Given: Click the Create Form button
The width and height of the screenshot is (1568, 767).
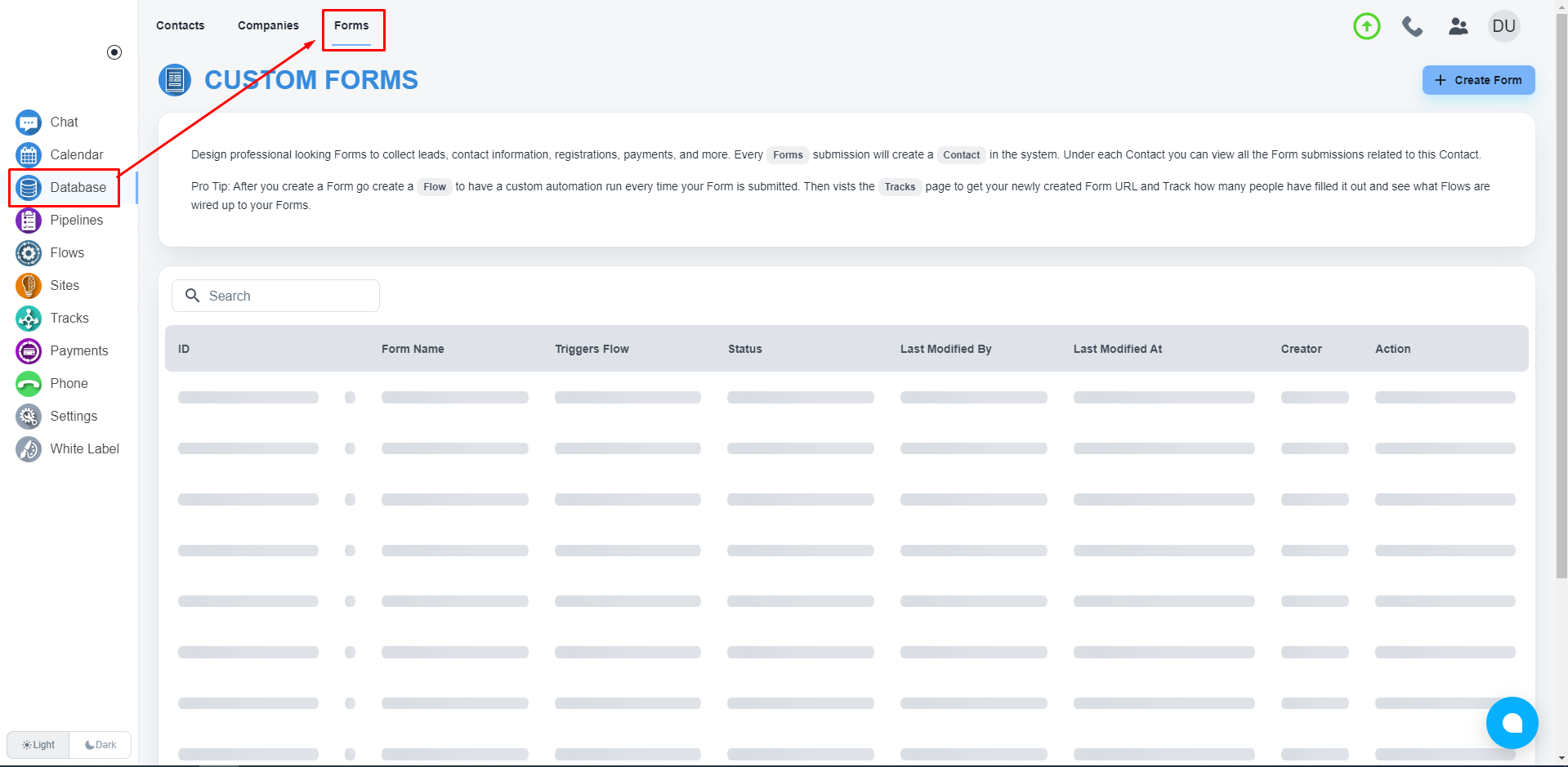Looking at the screenshot, I should (x=1478, y=80).
